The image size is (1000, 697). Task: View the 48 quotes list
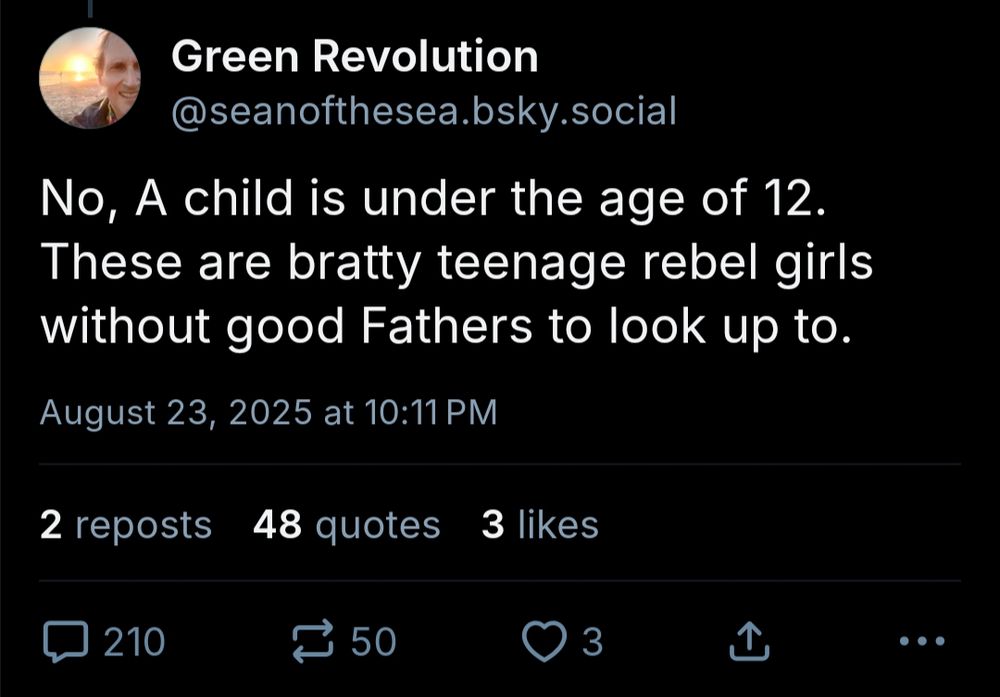click(x=346, y=525)
